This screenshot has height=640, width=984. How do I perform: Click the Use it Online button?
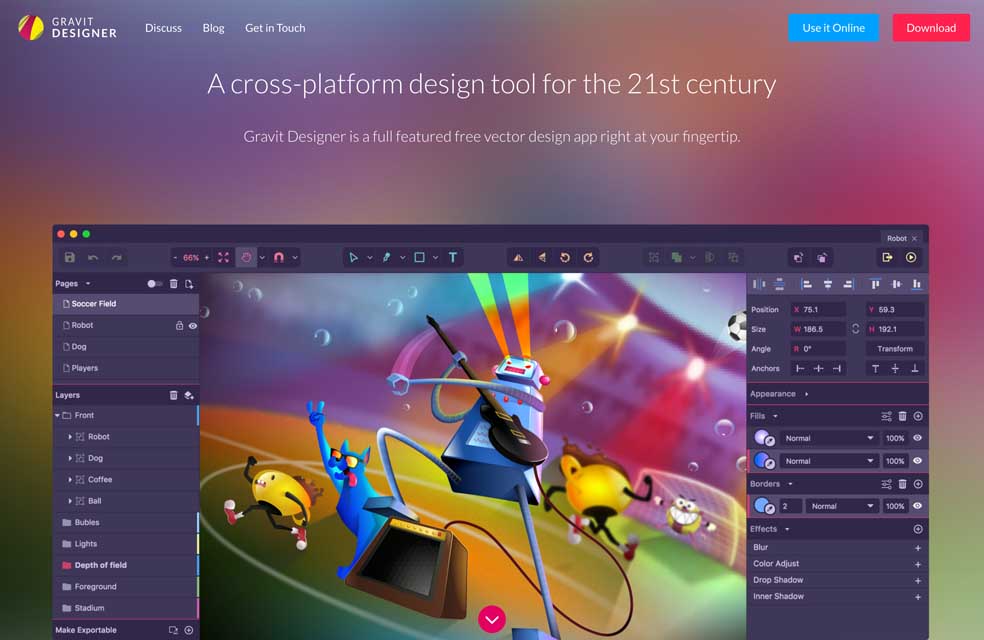(833, 28)
